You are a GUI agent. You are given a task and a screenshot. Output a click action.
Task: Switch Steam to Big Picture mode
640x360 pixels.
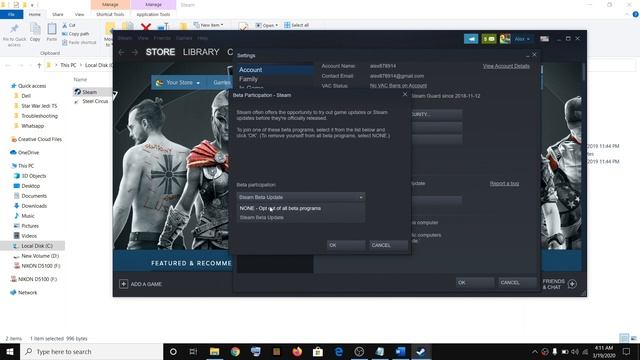(544, 39)
